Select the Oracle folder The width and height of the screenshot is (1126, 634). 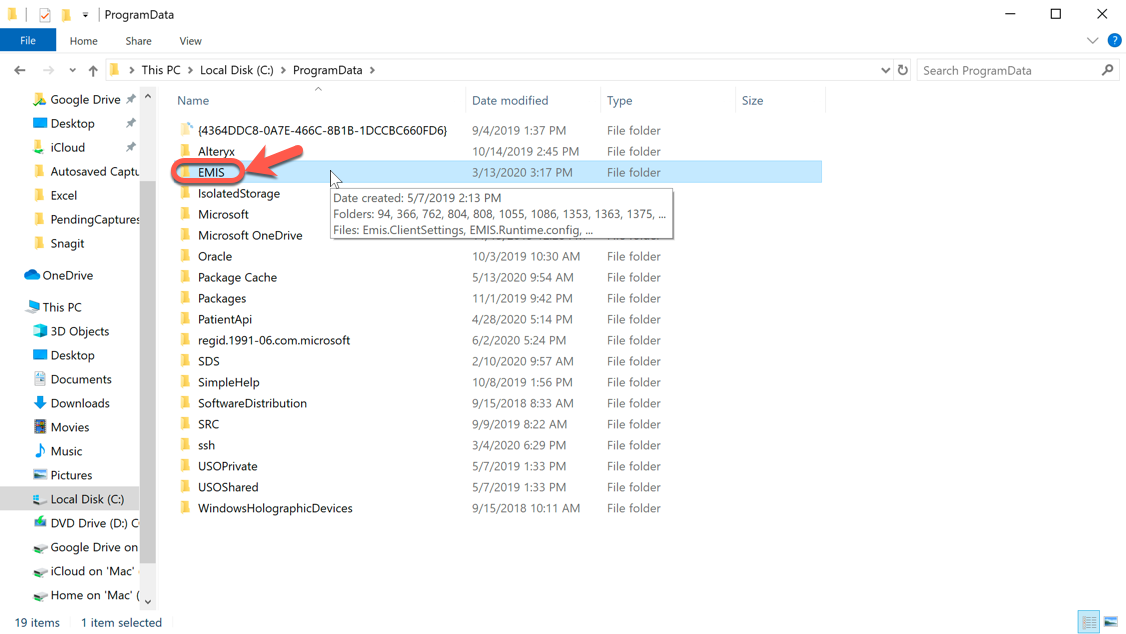point(215,256)
